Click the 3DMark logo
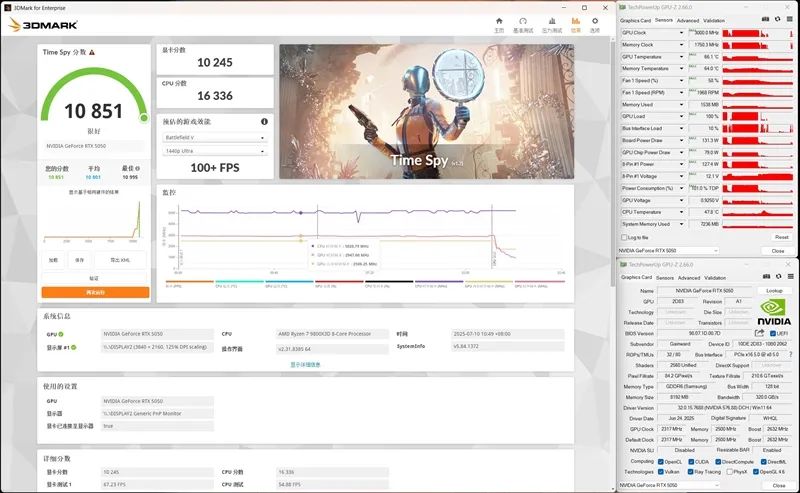Image resolution: width=800 pixels, height=493 pixels. point(43,24)
